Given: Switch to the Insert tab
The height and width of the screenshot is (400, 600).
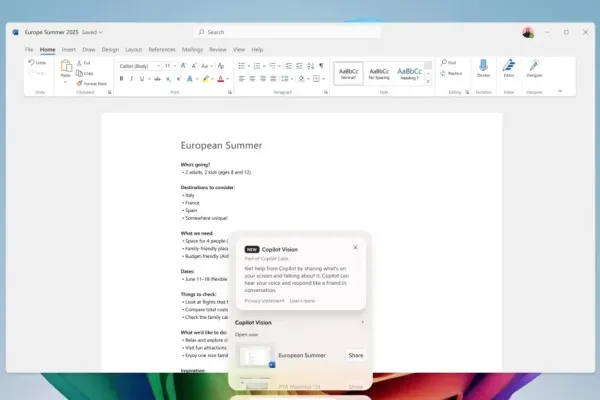Looking at the screenshot, I should [68, 49].
